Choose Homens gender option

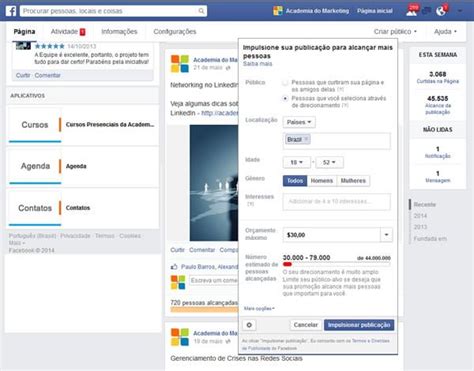point(322,181)
